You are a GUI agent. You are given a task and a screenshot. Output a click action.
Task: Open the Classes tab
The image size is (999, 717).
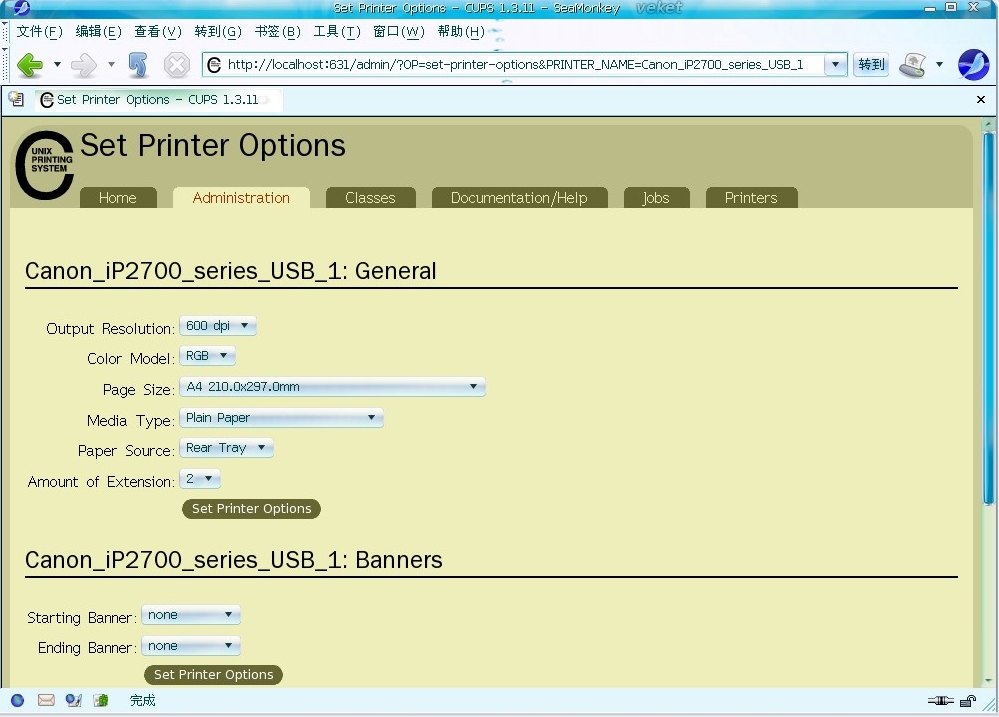coord(370,198)
